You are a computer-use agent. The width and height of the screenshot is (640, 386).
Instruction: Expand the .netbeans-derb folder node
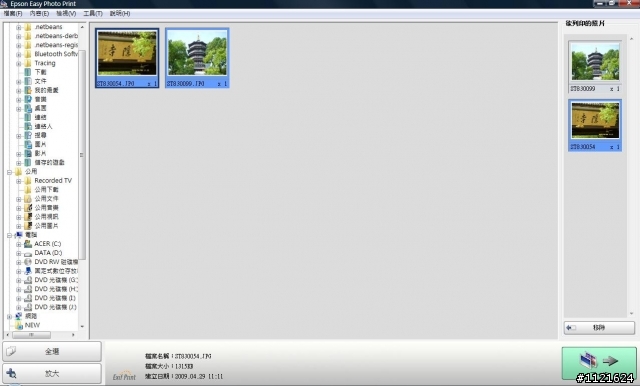18,36
